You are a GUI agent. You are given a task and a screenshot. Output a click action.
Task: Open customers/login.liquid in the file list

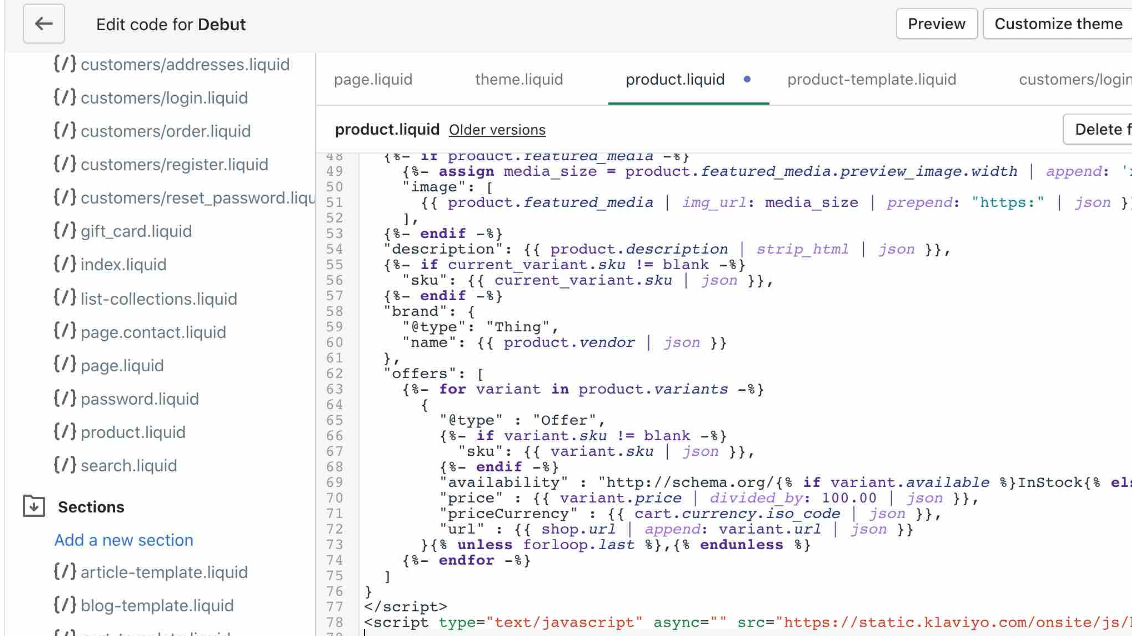point(164,98)
